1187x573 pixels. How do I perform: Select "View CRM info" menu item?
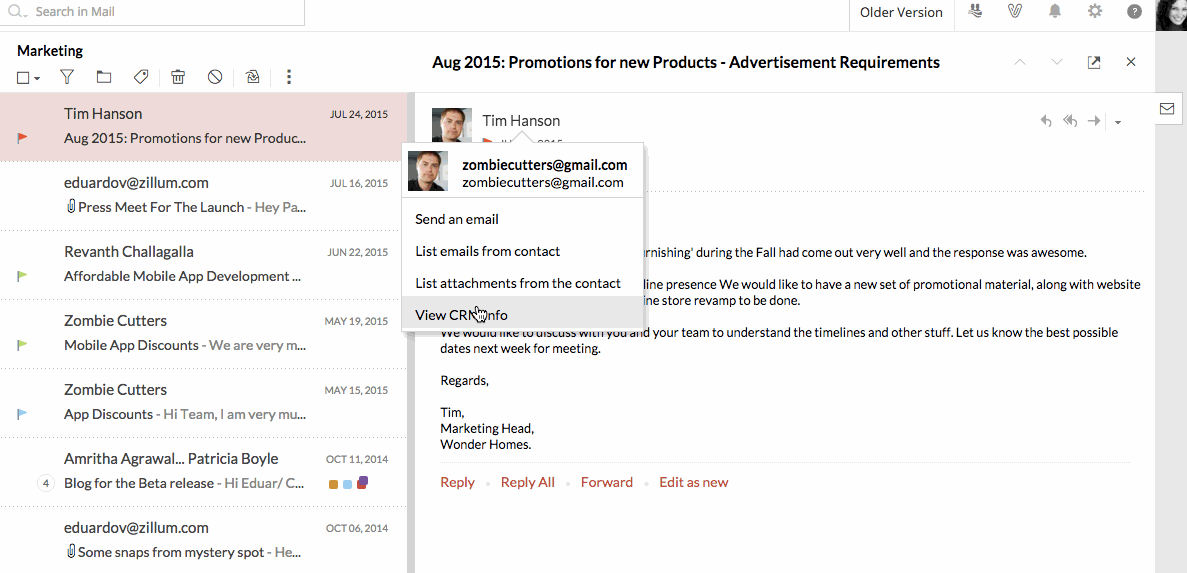tap(461, 315)
